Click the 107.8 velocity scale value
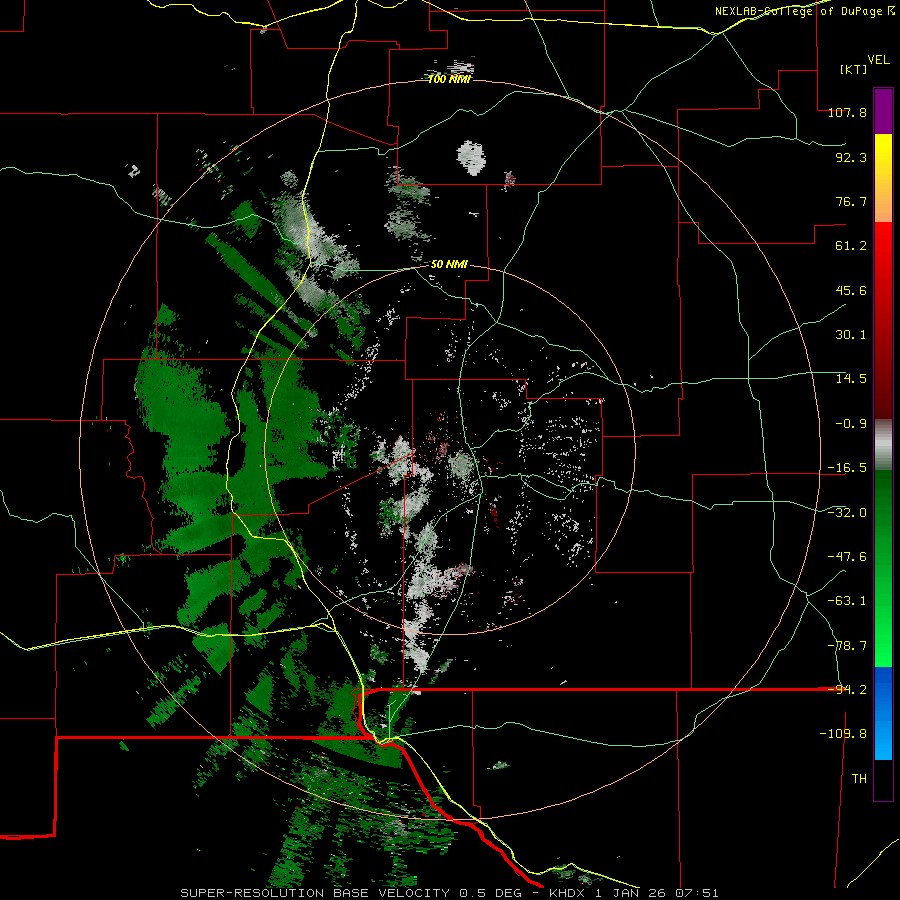Viewport: 900px width, 900px height. pyautogui.click(x=847, y=112)
